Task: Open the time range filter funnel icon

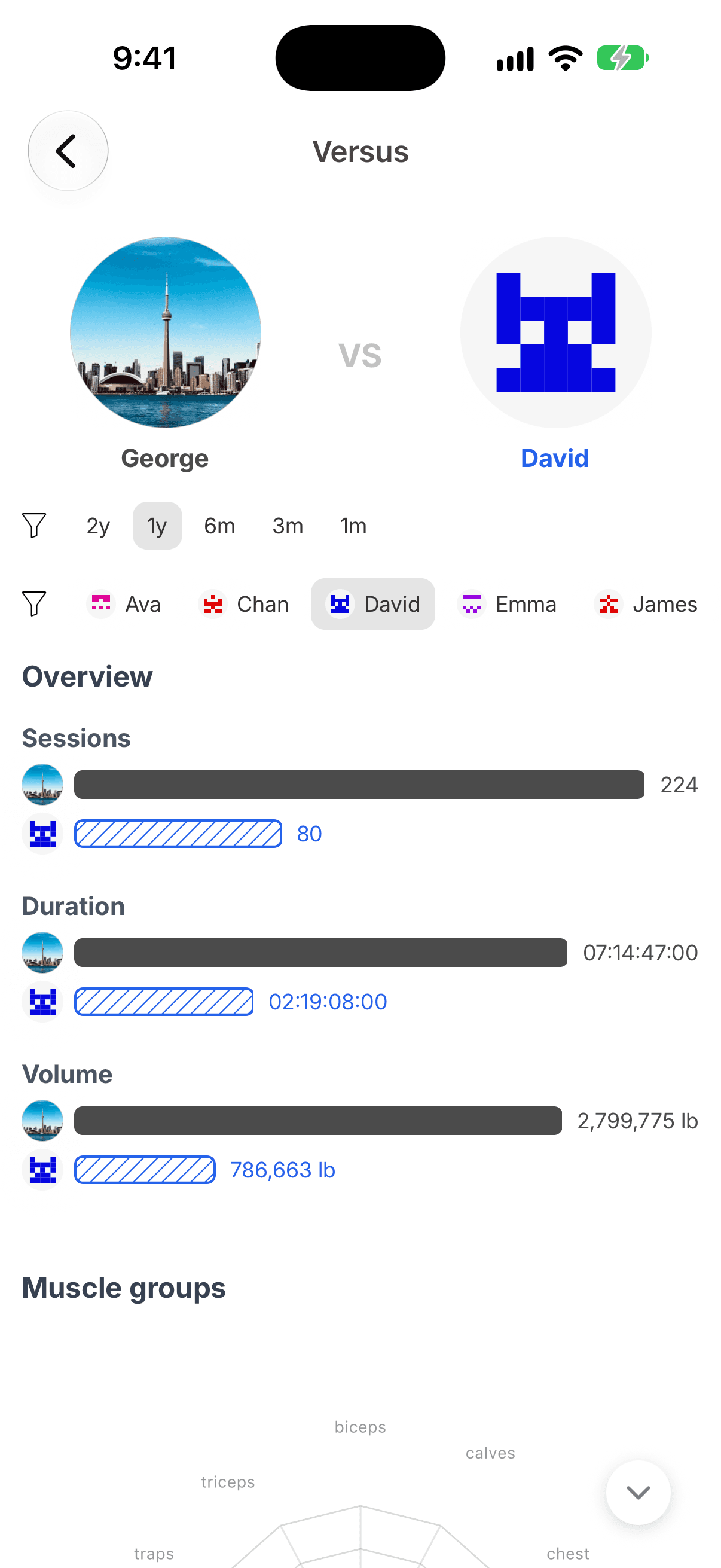Action: [x=34, y=525]
